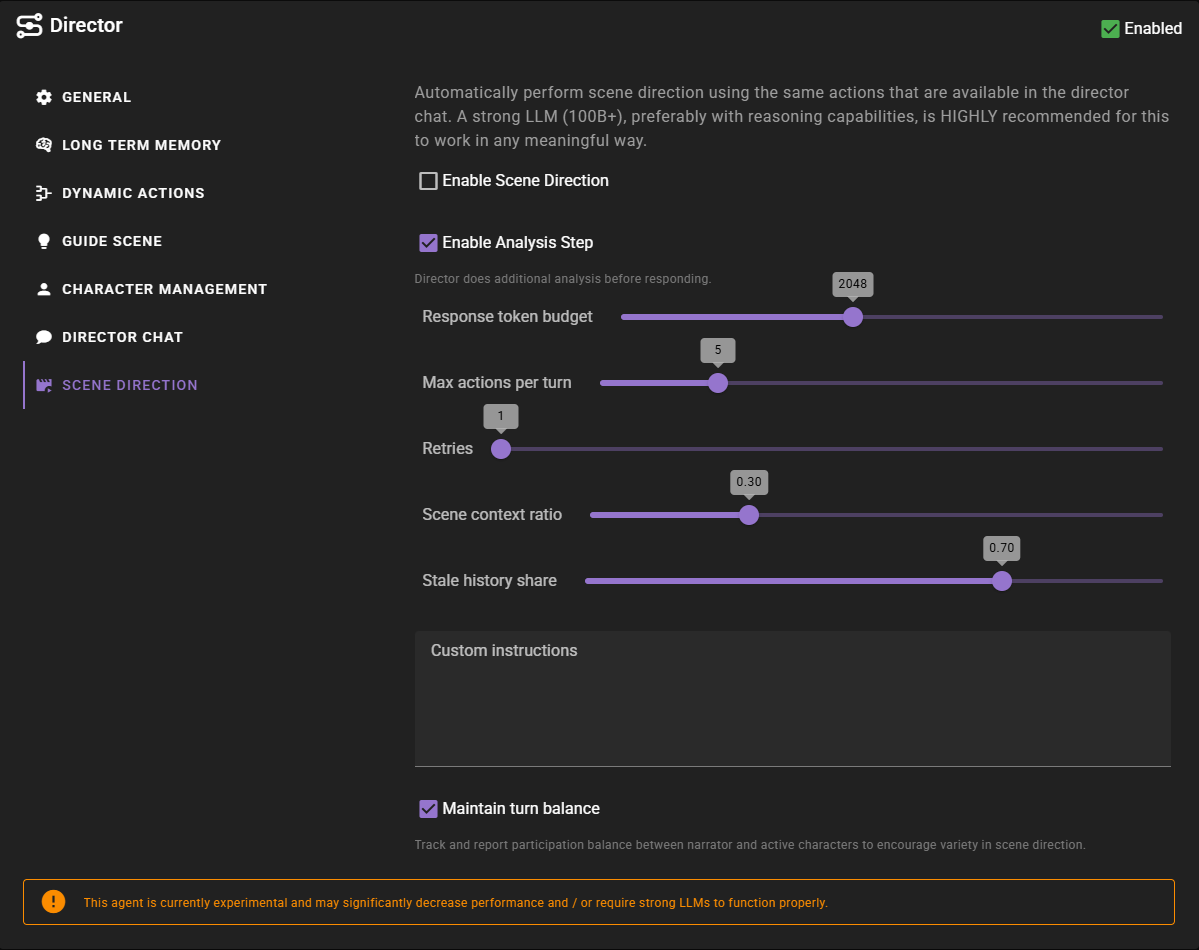1199x950 pixels.
Task: Open the General settings tab
Action: 96,97
